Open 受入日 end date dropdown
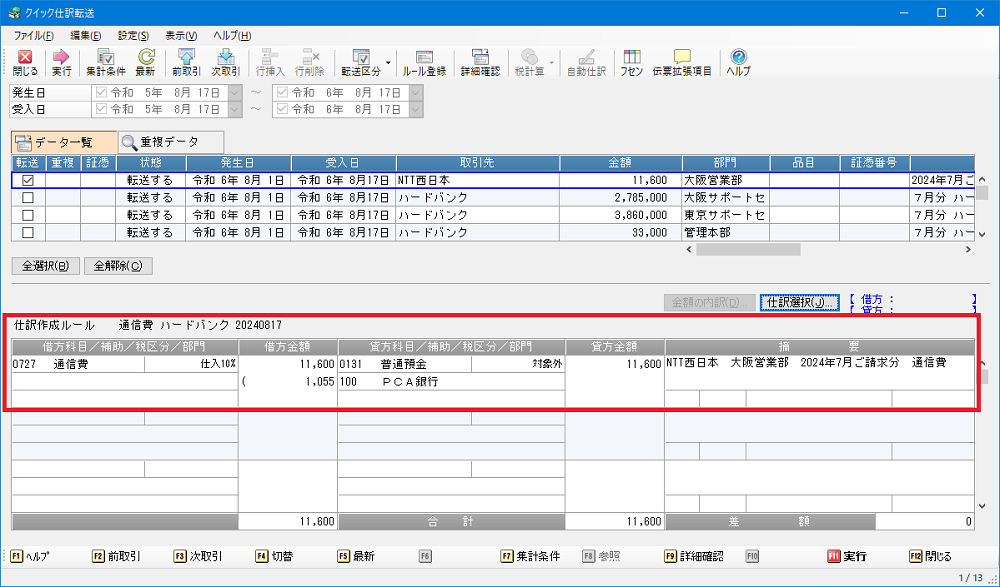 pyautogui.click(x=416, y=109)
